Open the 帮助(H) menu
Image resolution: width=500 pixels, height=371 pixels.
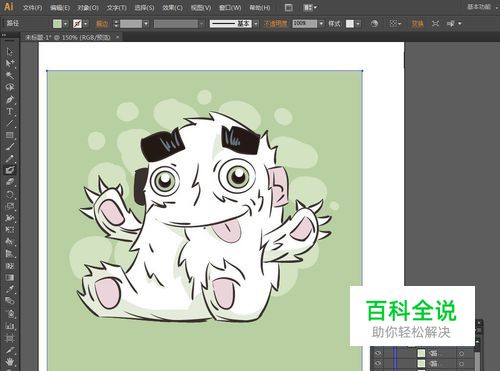(x=260, y=7)
